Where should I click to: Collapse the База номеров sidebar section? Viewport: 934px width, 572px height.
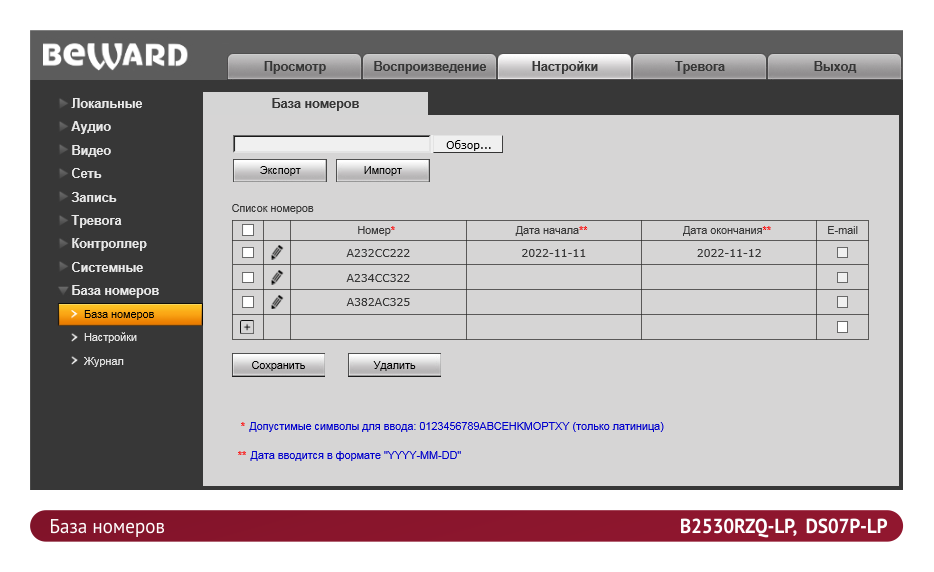pyautogui.click(x=114, y=290)
